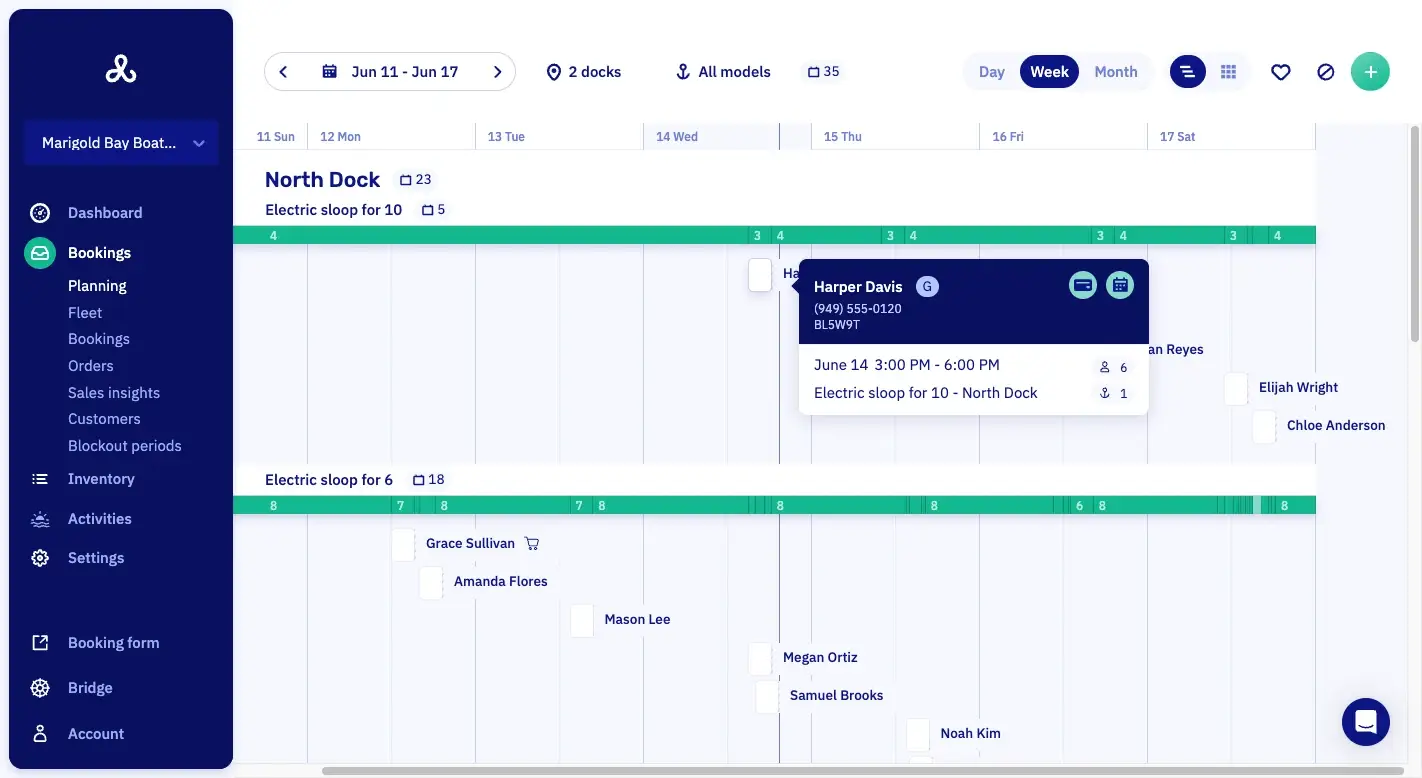Expand the Marigold Bay Boat company dropdown
1422x778 pixels.
coord(121,143)
